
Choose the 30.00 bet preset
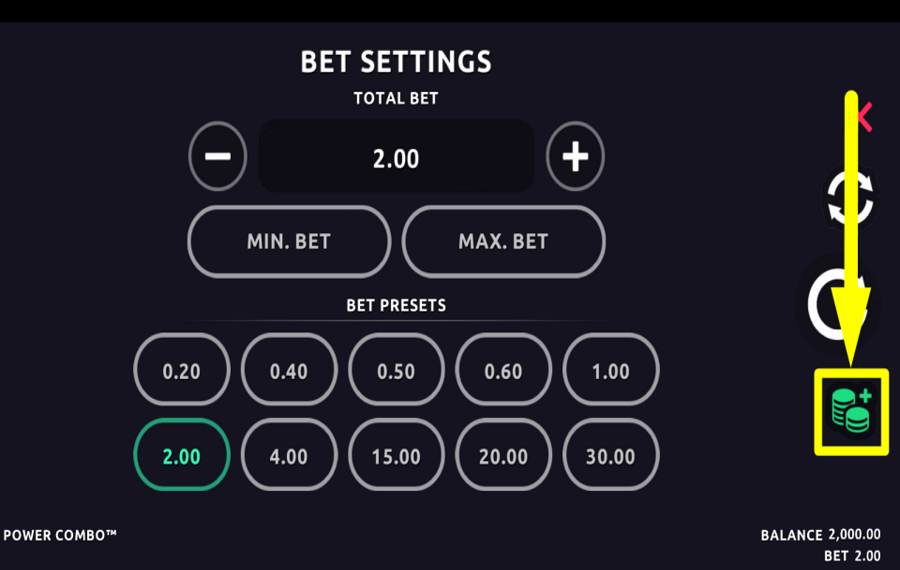pyautogui.click(x=610, y=456)
